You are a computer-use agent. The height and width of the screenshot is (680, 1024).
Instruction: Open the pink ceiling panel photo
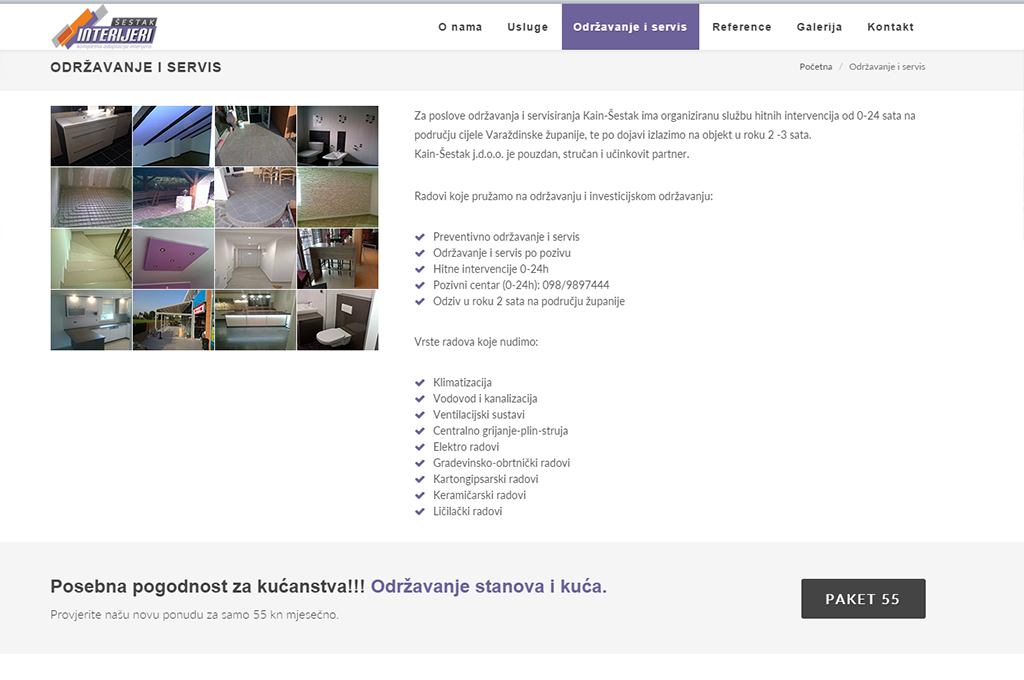(x=173, y=259)
